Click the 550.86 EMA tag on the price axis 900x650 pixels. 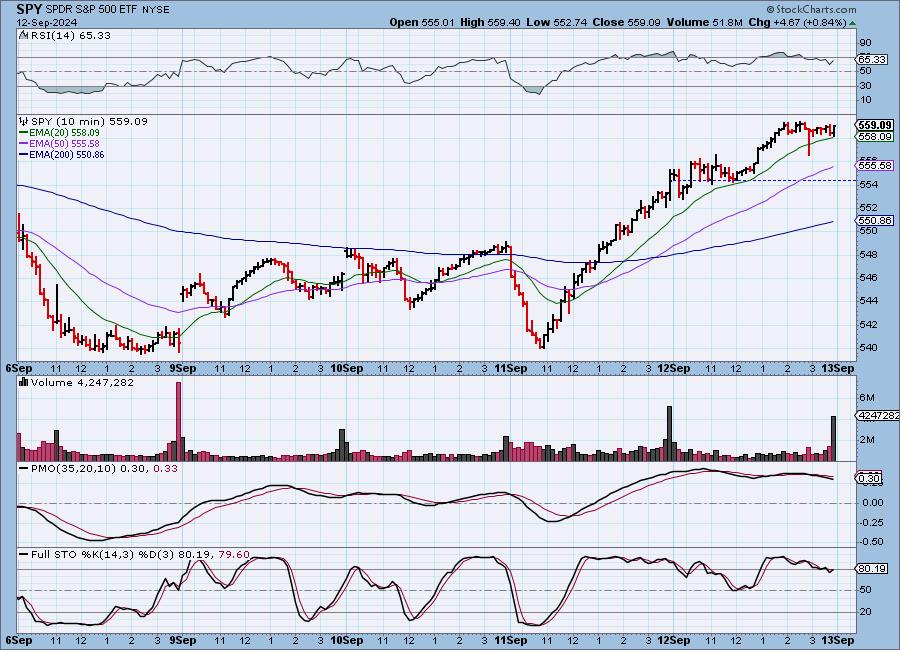pyautogui.click(x=874, y=220)
